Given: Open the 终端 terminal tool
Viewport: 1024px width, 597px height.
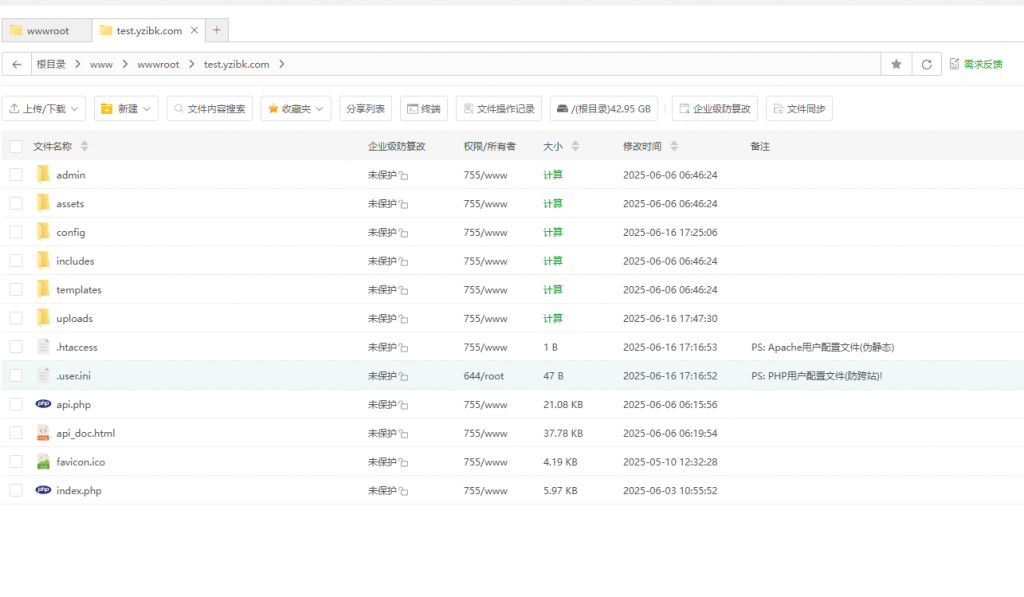Looking at the screenshot, I should 423,109.
